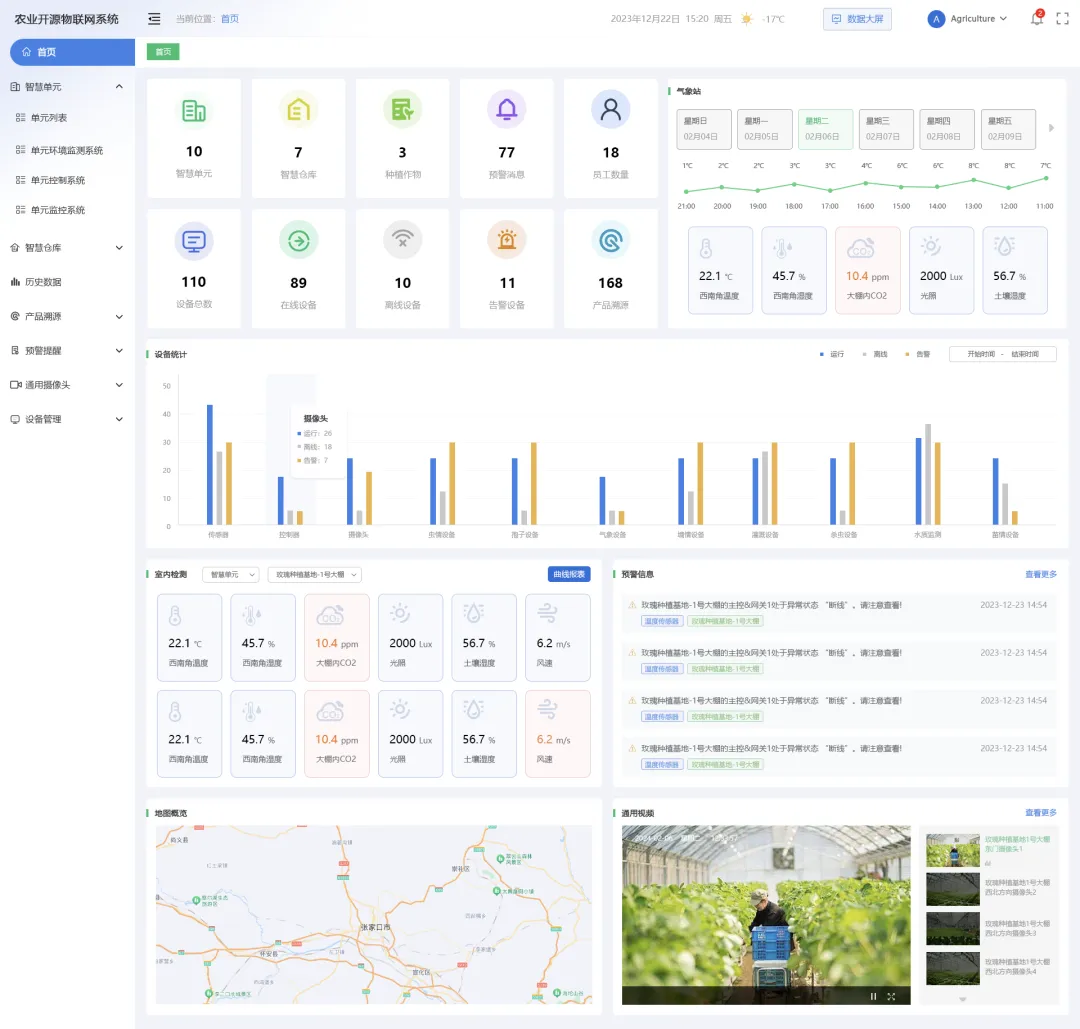
Task: Click the 智慧仓库 house icon card
Action: 298,110
